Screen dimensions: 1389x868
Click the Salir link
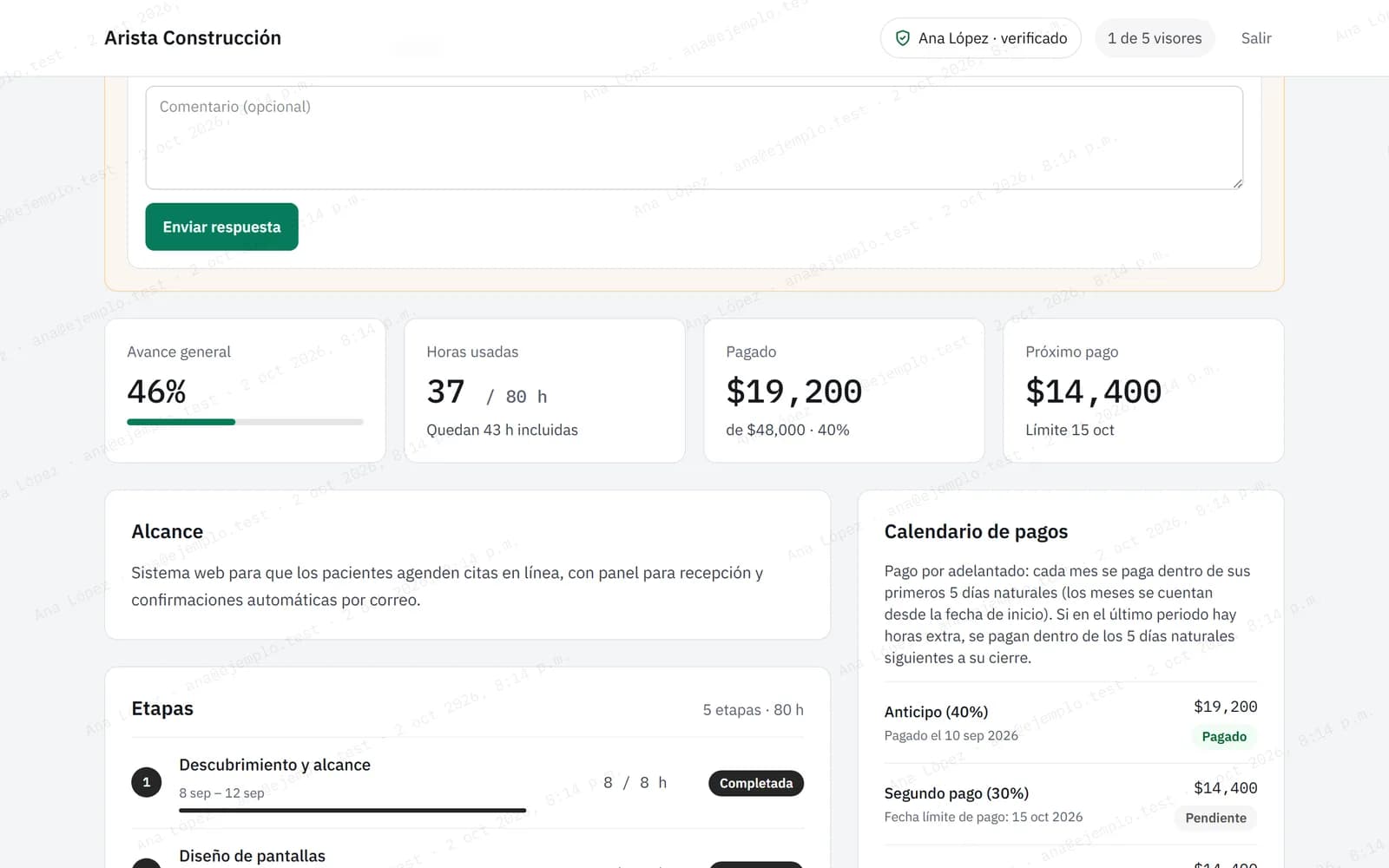1255,38
